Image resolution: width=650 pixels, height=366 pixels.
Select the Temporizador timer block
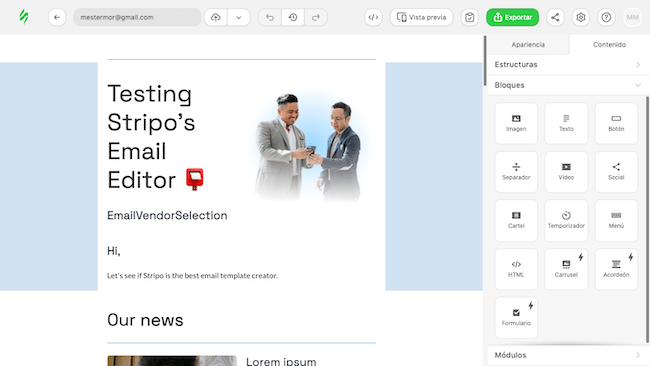566,220
